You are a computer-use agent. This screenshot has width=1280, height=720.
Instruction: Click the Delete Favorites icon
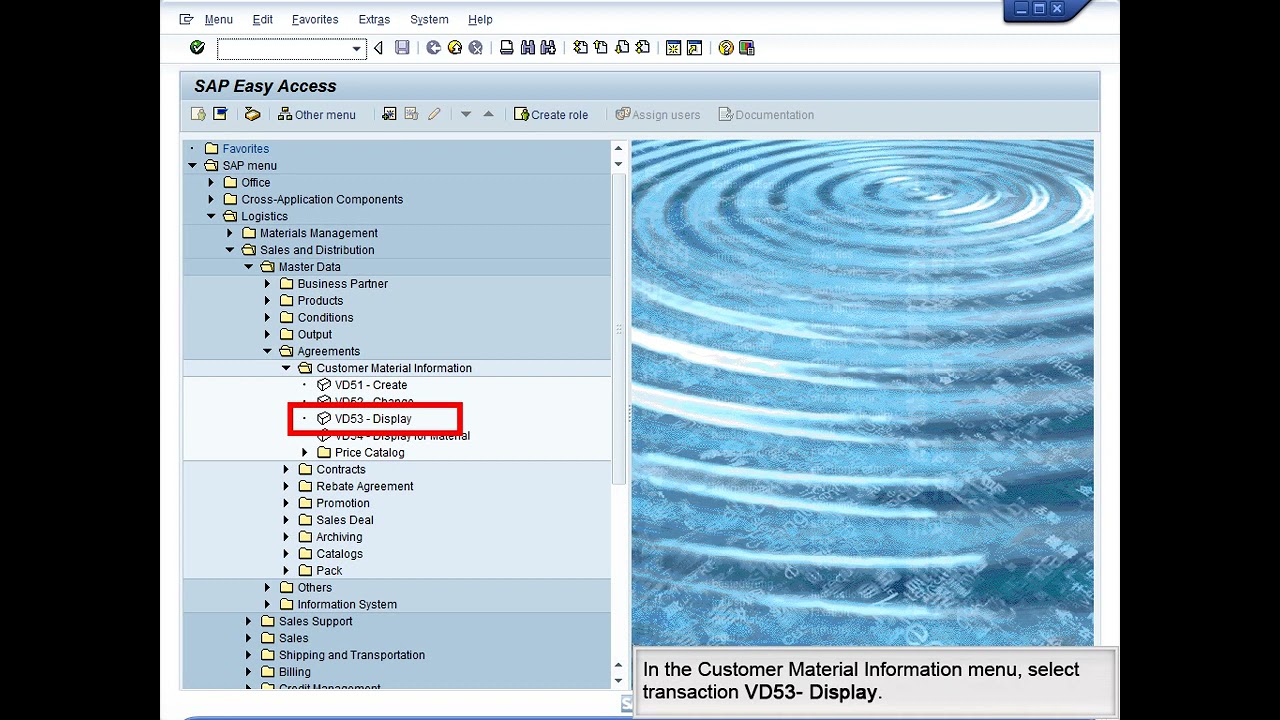[x=411, y=114]
